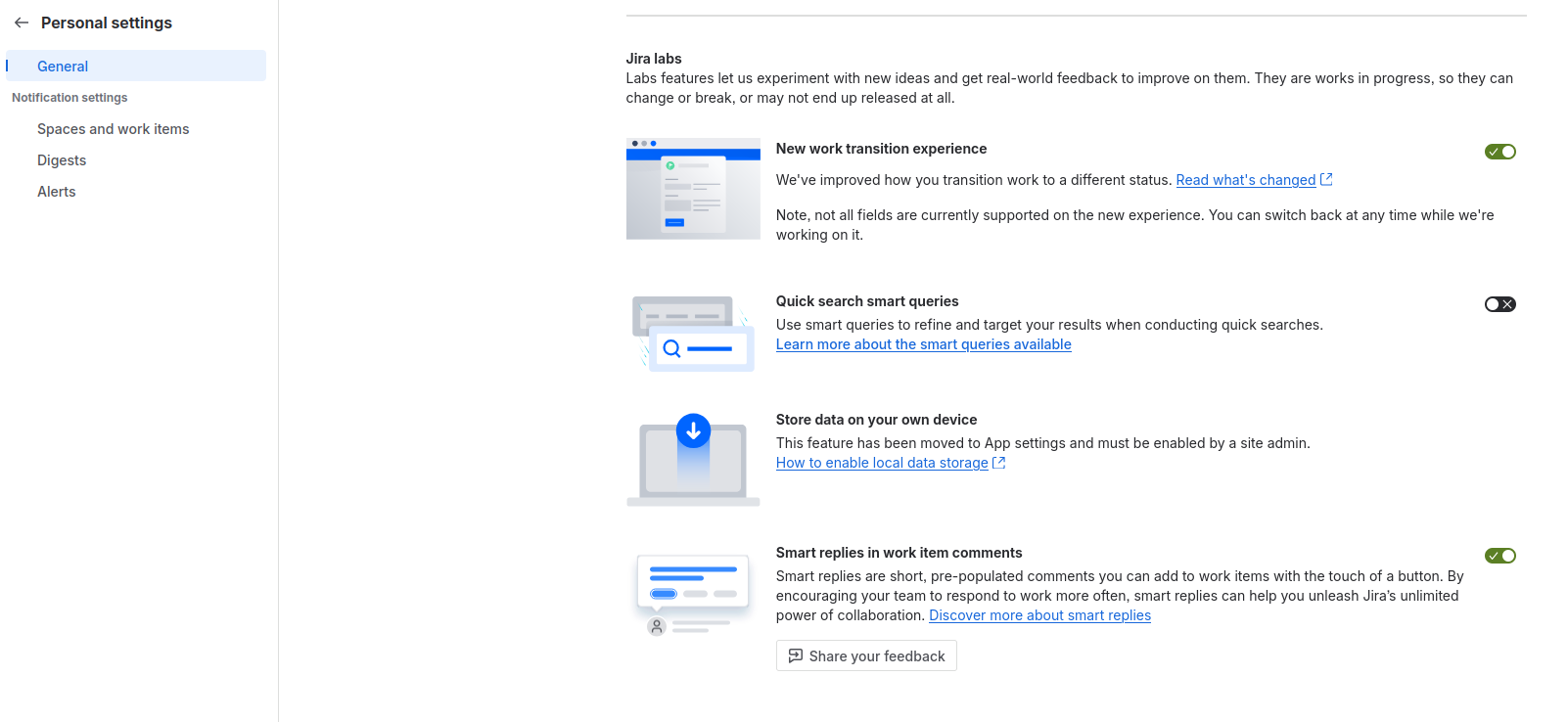Enable Quick search smart queries
This screenshot has width=1568, height=722.
click(1499, 304)
